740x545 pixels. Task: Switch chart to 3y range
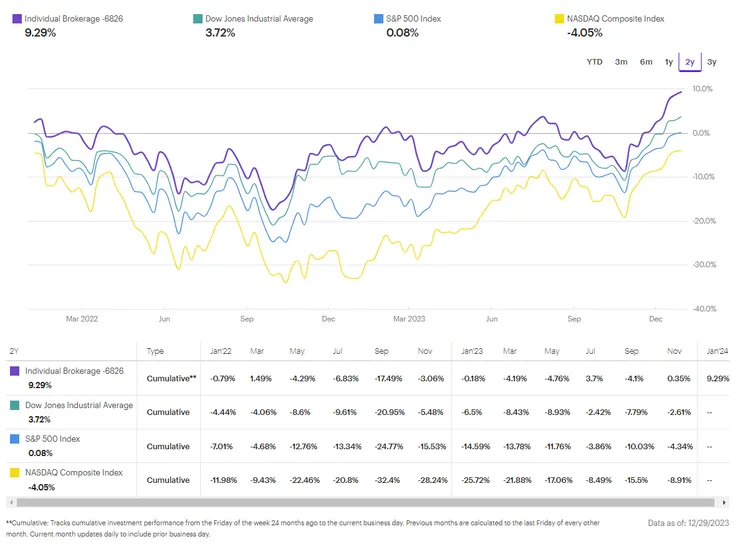[x=712, y=62]
